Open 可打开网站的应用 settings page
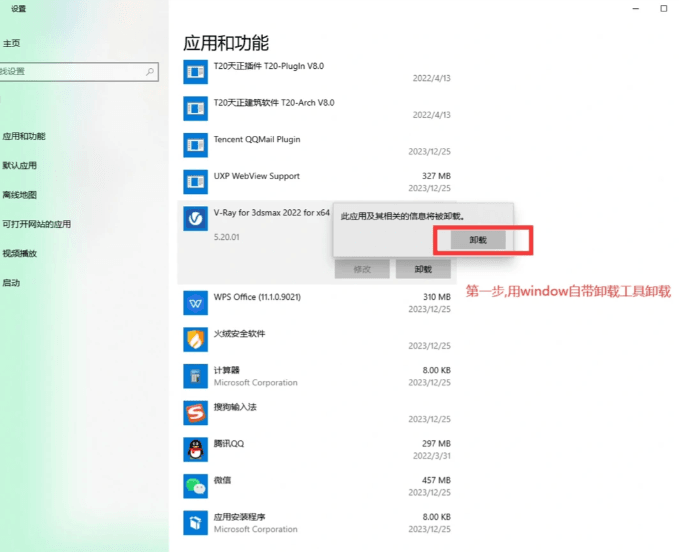 [37, 224]
